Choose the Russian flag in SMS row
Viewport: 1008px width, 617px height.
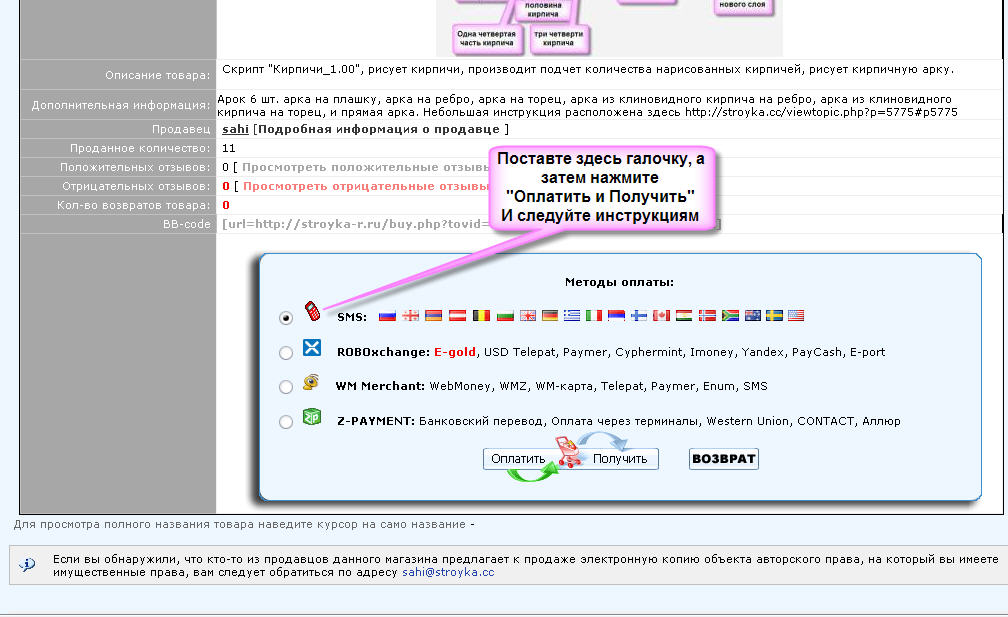(387, 317)
